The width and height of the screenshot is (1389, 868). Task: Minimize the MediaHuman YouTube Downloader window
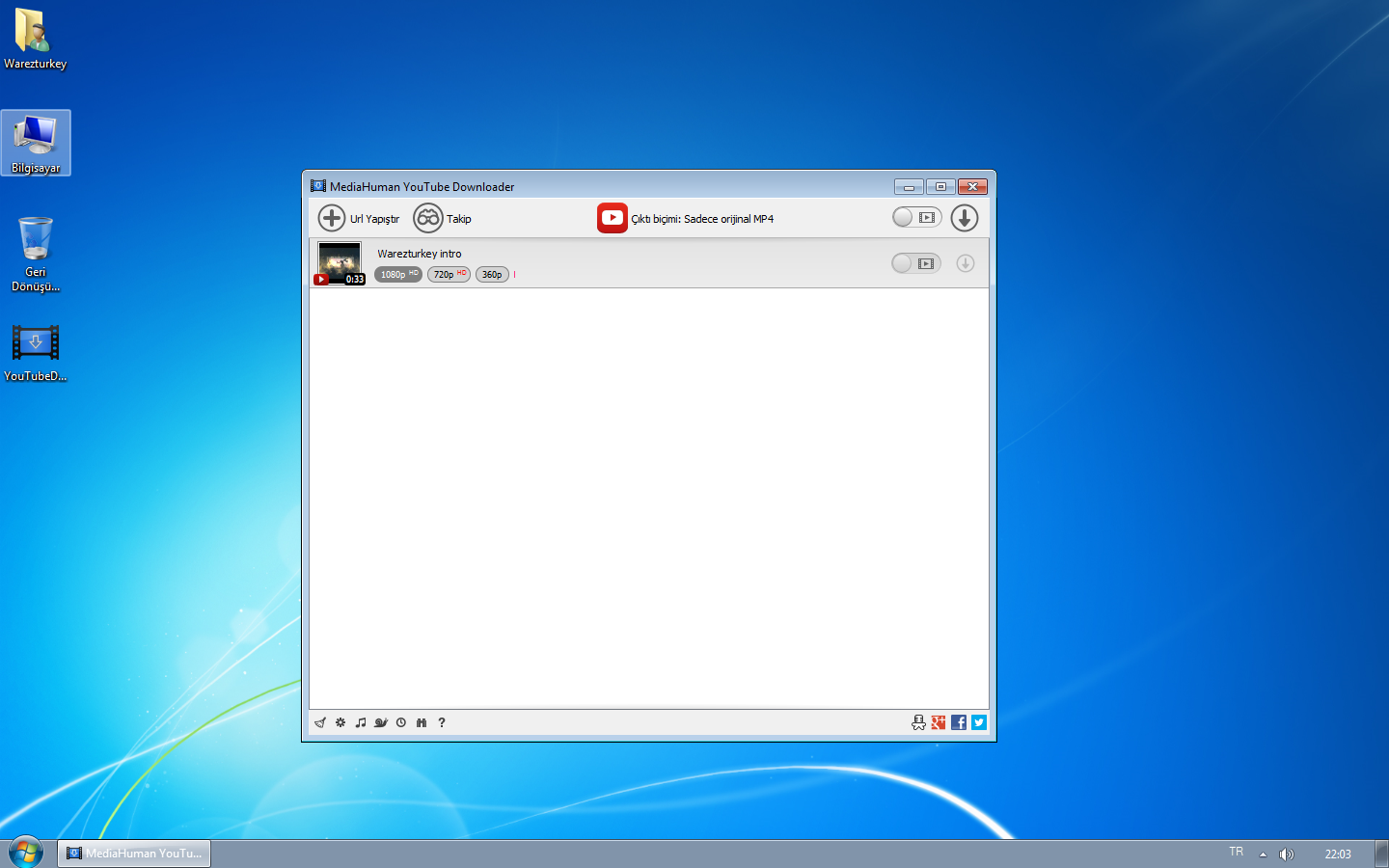(x=909, y=186)
